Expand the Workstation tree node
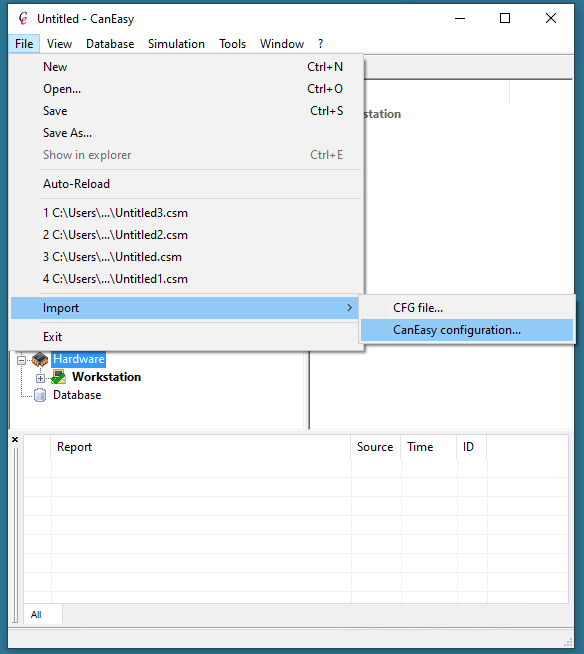 [x=40, y=378]
